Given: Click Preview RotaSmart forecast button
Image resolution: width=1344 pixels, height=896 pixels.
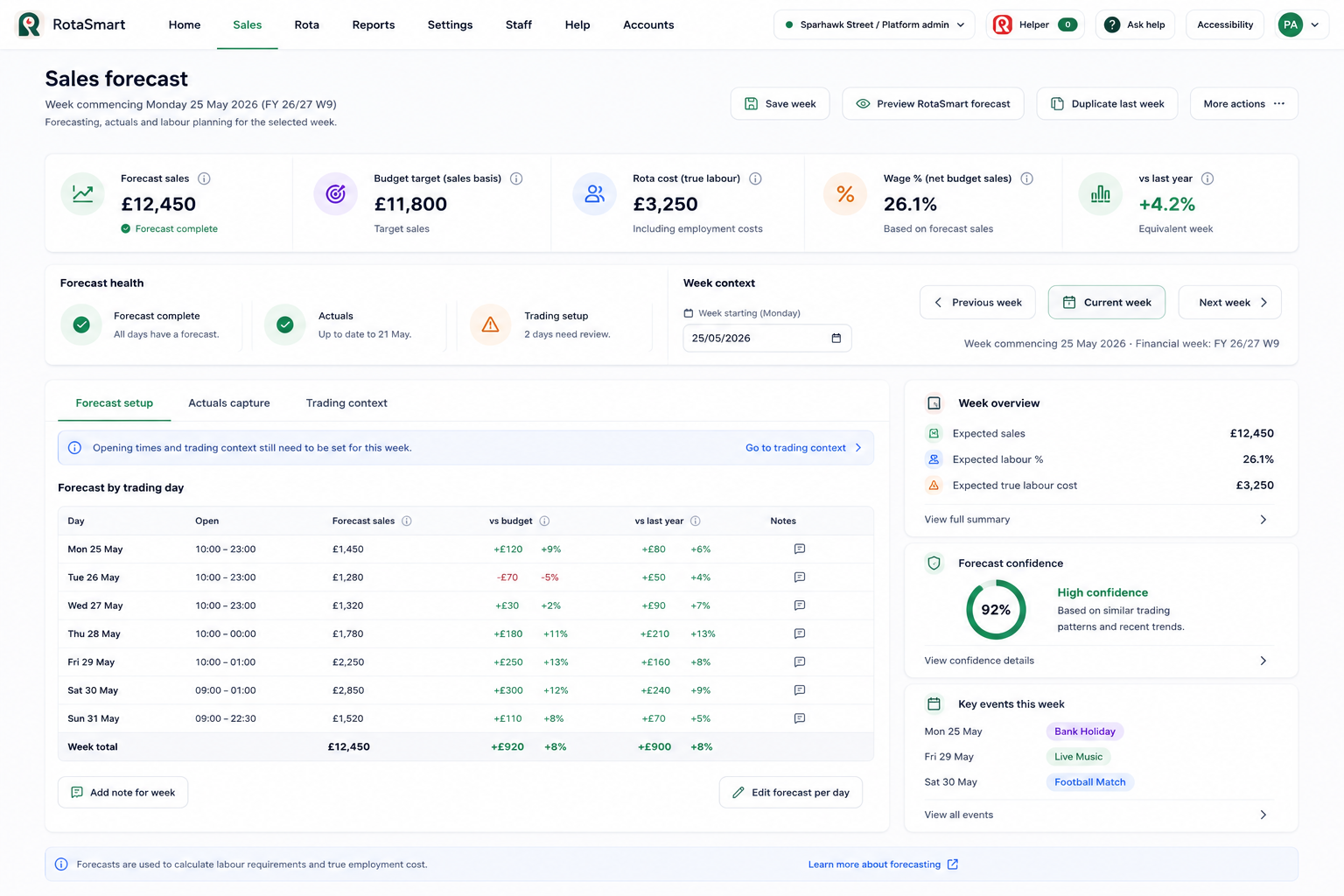Looking at the screenshot, I should click(x=934, y=103).
